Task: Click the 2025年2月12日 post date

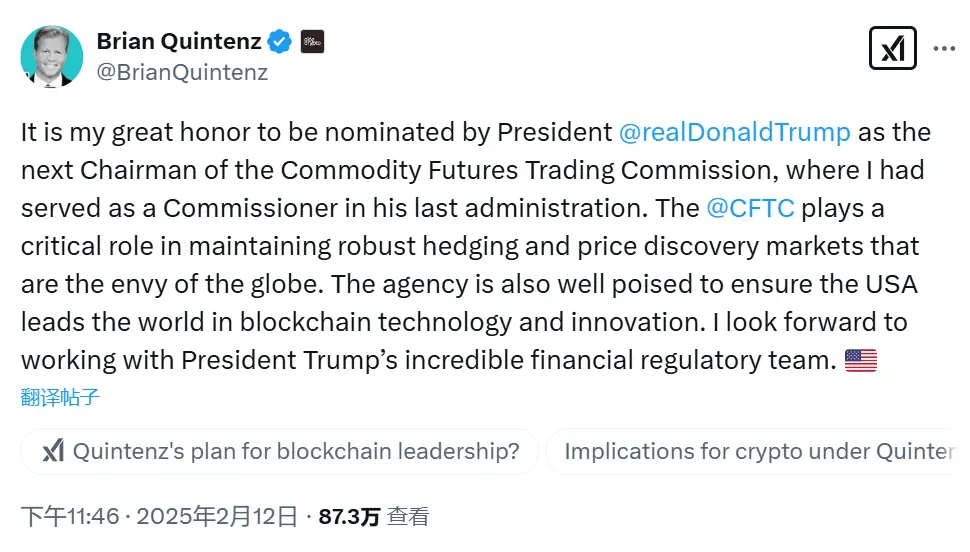Action: (217, 516)
